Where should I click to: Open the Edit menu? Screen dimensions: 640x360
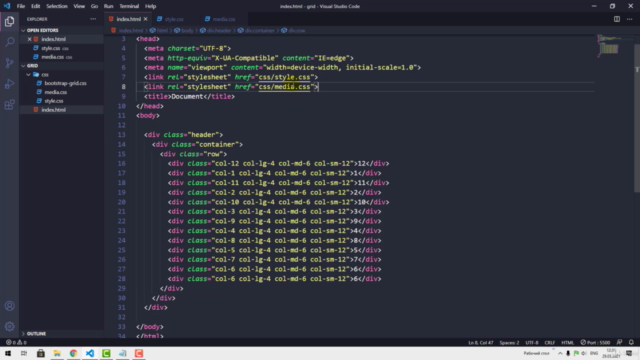(x=36, y=6)
